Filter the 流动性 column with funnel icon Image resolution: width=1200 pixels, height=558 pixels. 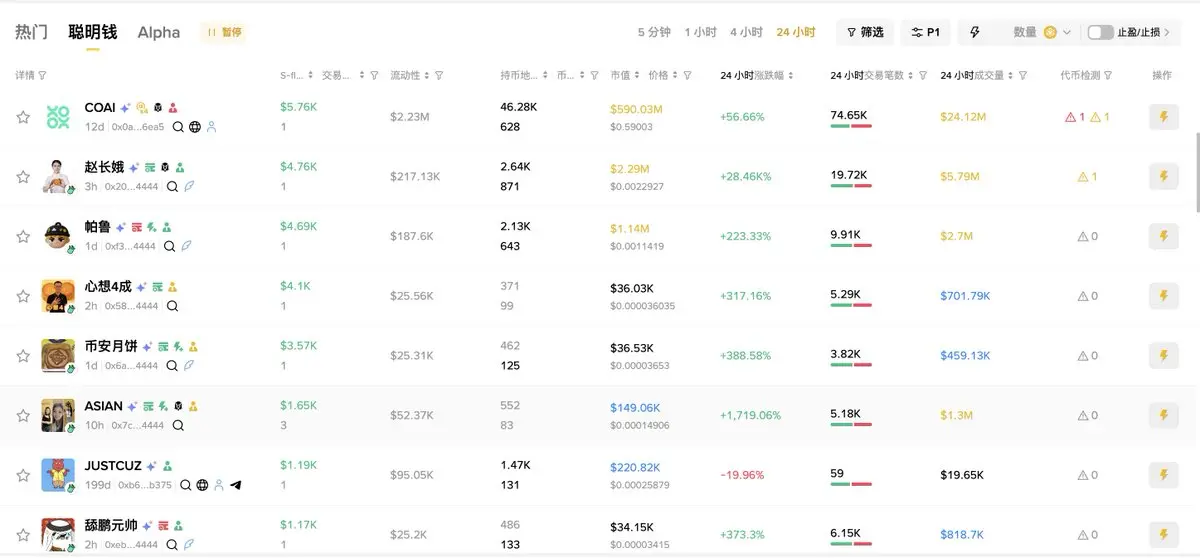pyautogui.click(x=439, y=76)
